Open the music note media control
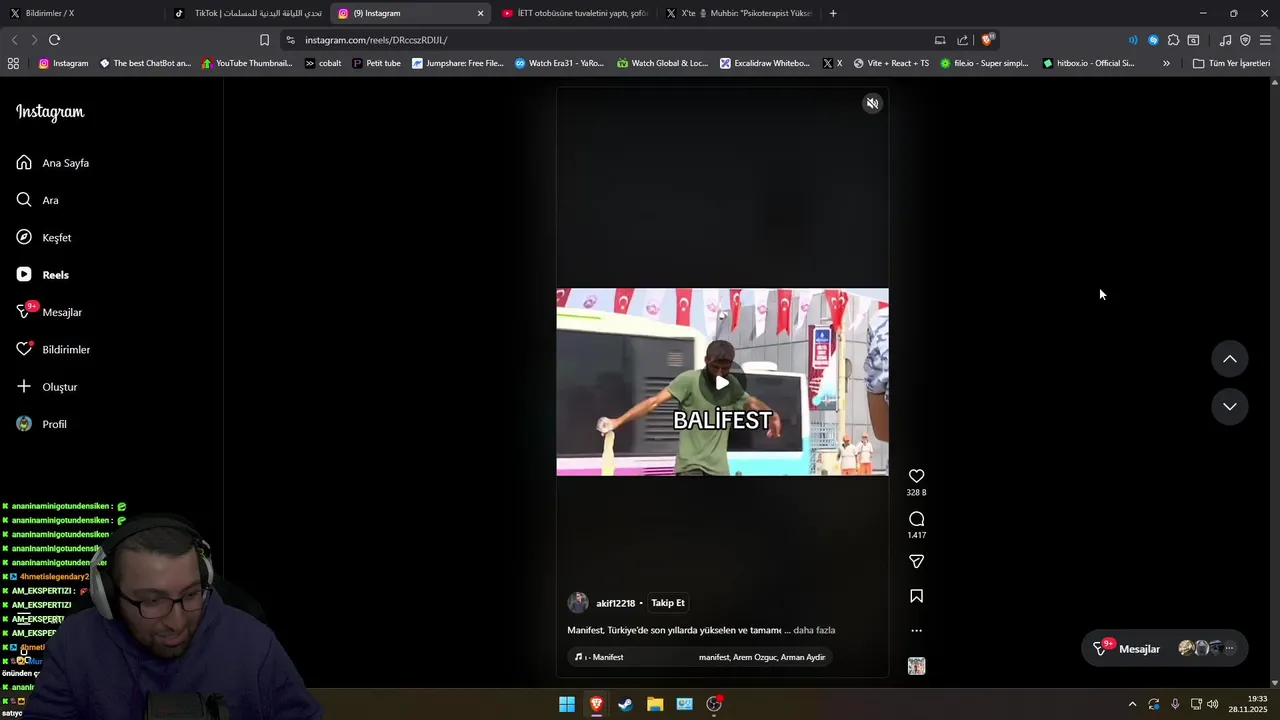1280x720 pixels. pyautogui.click(x=1225, y=40)
